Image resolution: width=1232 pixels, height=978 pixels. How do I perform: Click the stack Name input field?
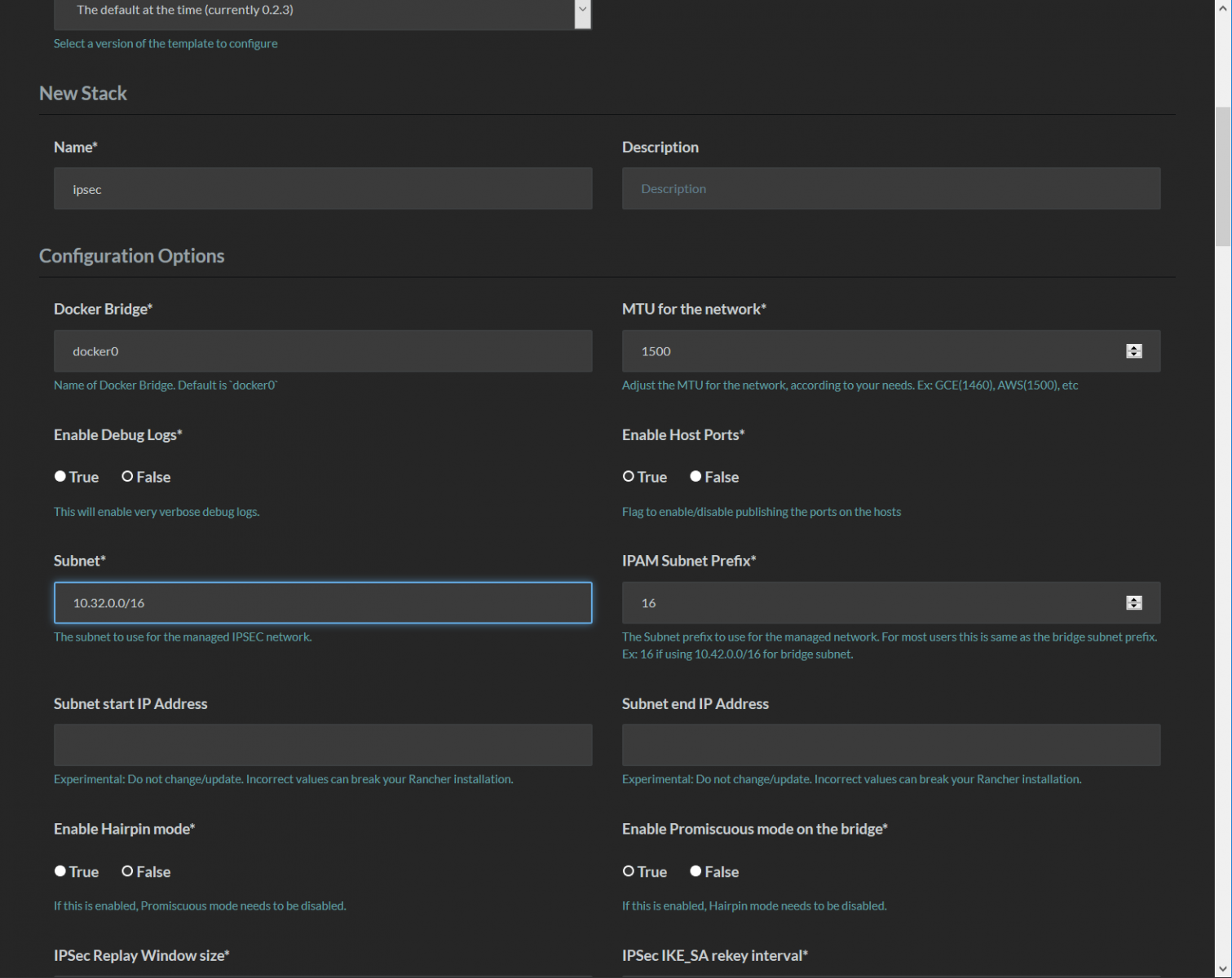323,189
